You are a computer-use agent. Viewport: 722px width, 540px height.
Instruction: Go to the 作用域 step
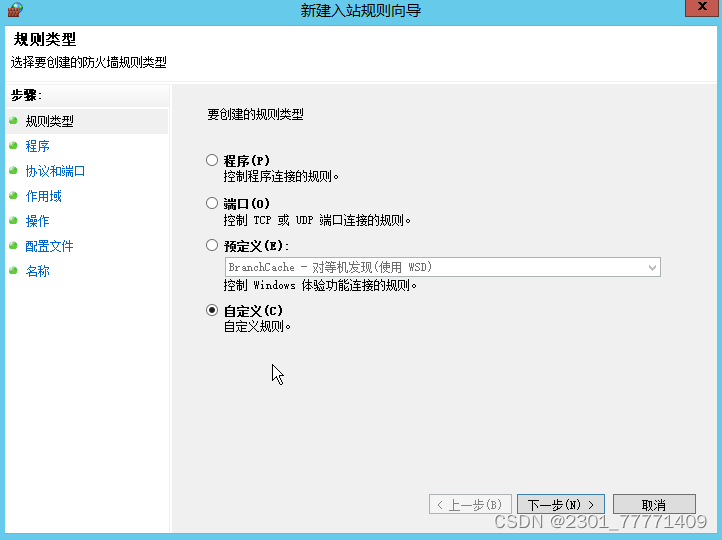click(43, 196)
